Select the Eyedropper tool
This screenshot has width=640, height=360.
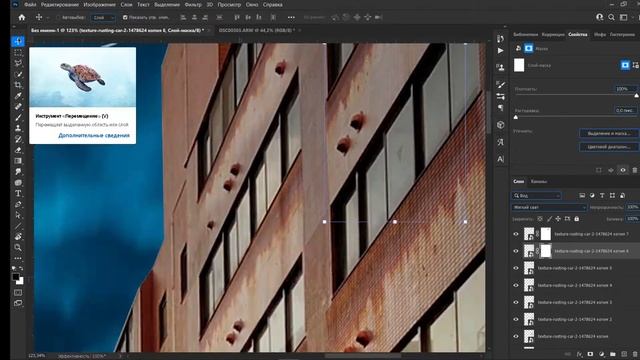18,96
